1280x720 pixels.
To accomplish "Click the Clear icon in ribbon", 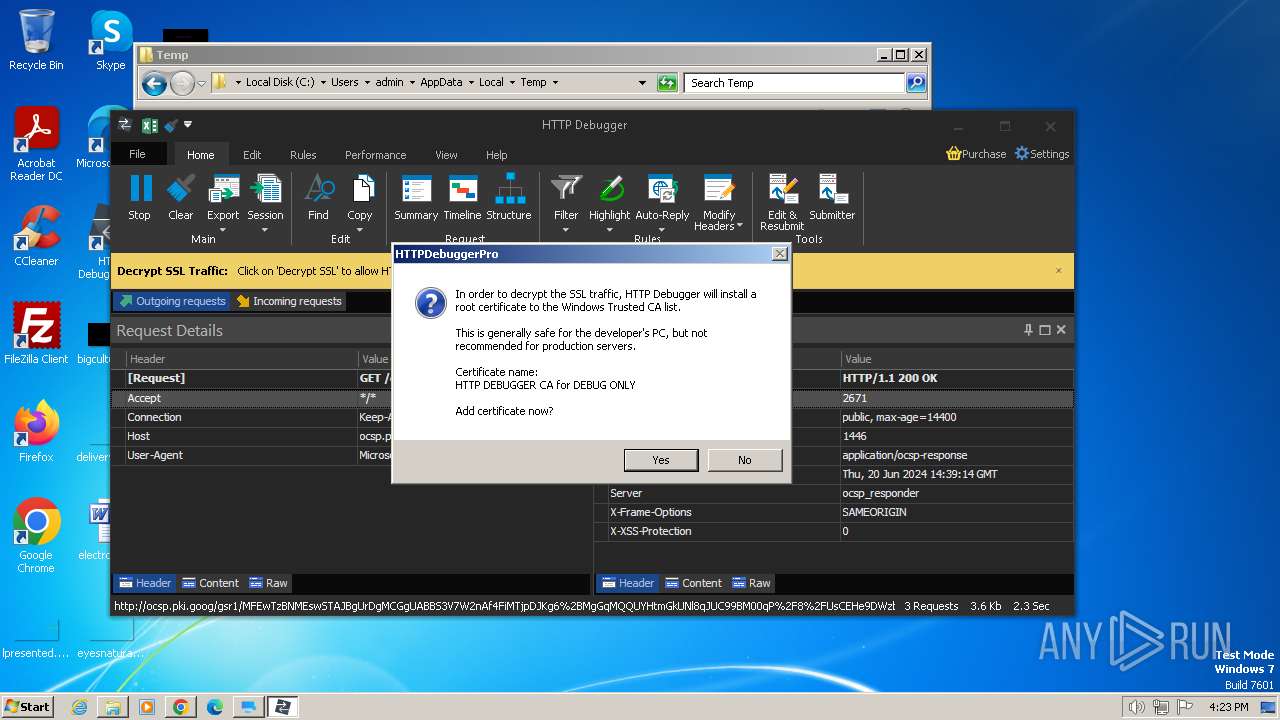I will [181, 197].
